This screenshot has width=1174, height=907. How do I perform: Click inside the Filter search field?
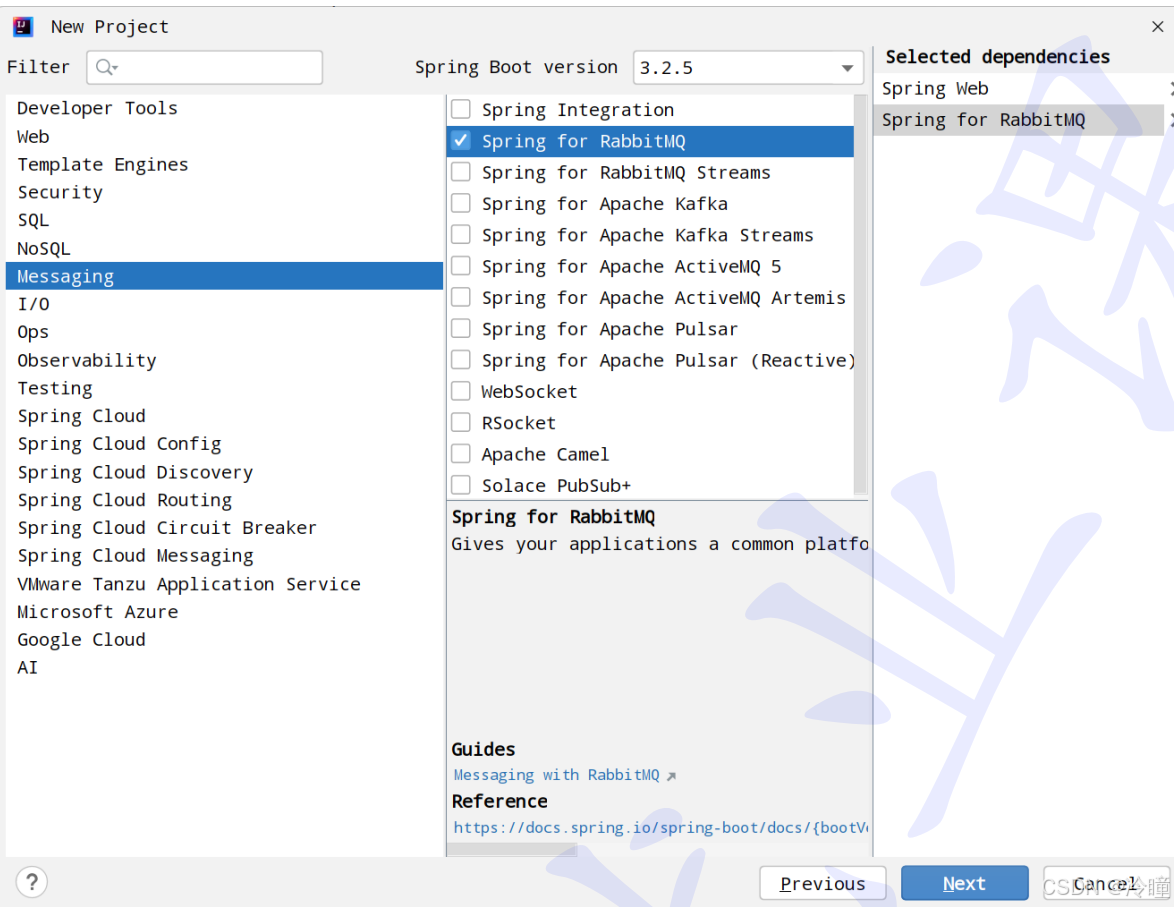[x=204, y=67]
